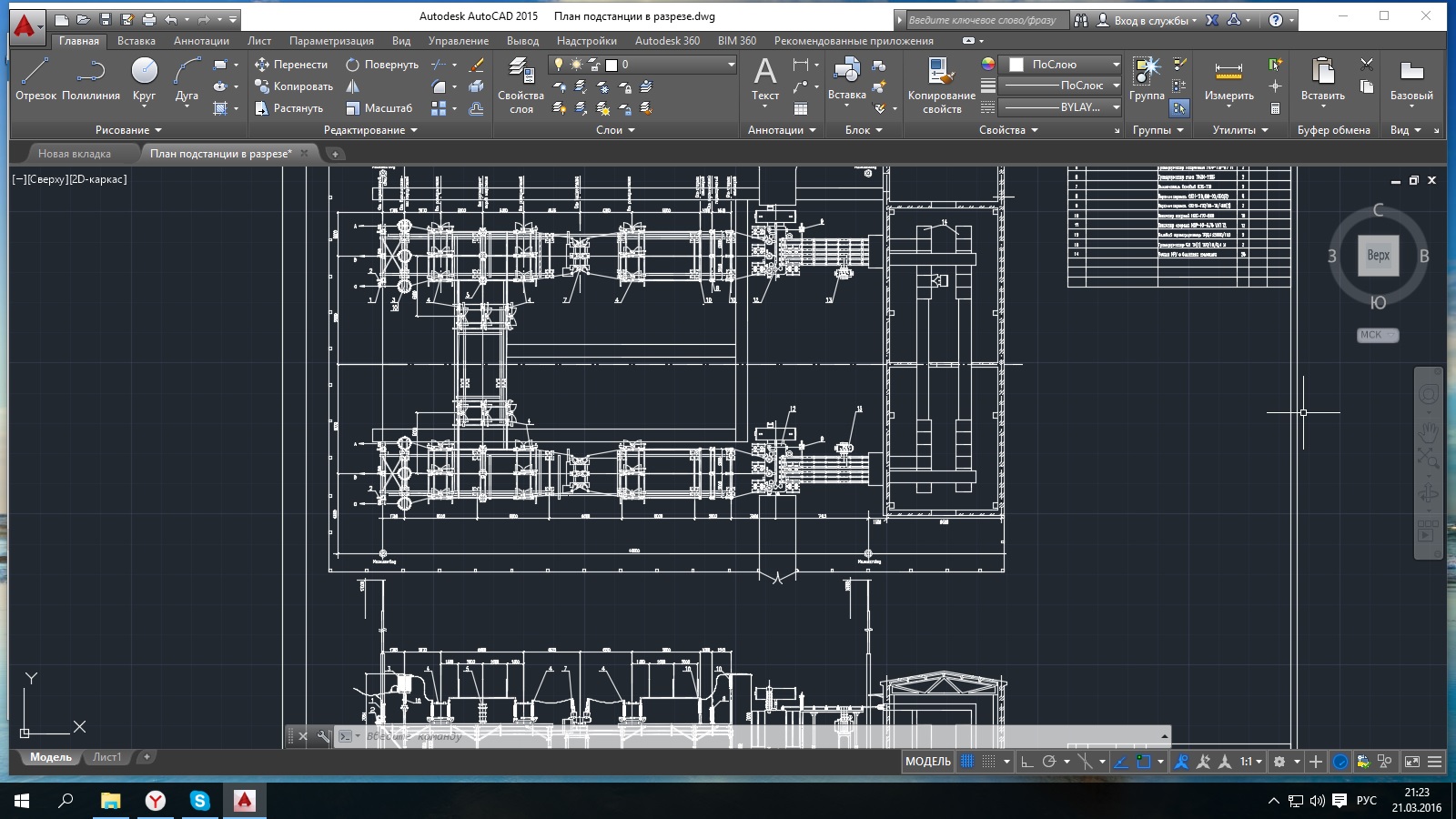
Task: Expand the ПоСлою color dropdown
Action: [x=1061, y=65]
